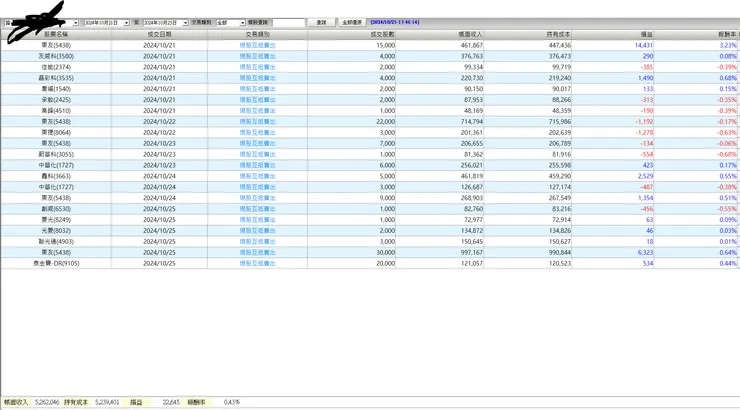Sort by the 損益 column header
This screenshot has width=740, height=410.
pyautogui.click(x=640, y=34)
